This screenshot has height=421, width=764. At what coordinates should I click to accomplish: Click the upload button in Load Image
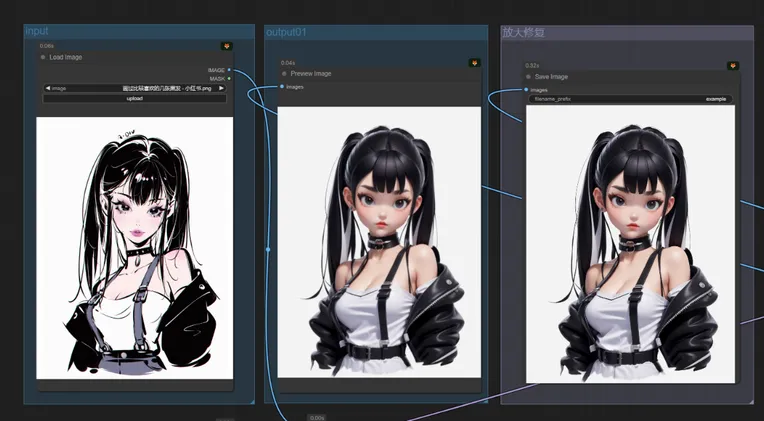click(134, 98)
